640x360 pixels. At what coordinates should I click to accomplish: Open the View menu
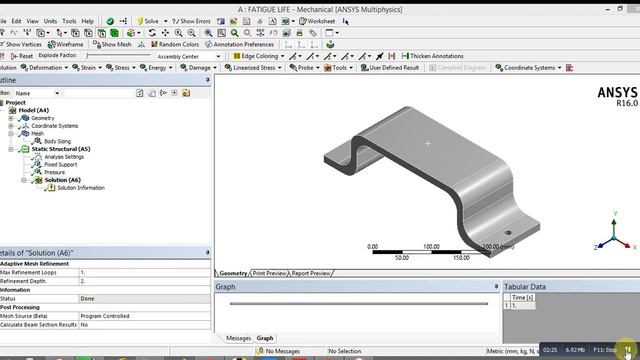pos(33,21)
